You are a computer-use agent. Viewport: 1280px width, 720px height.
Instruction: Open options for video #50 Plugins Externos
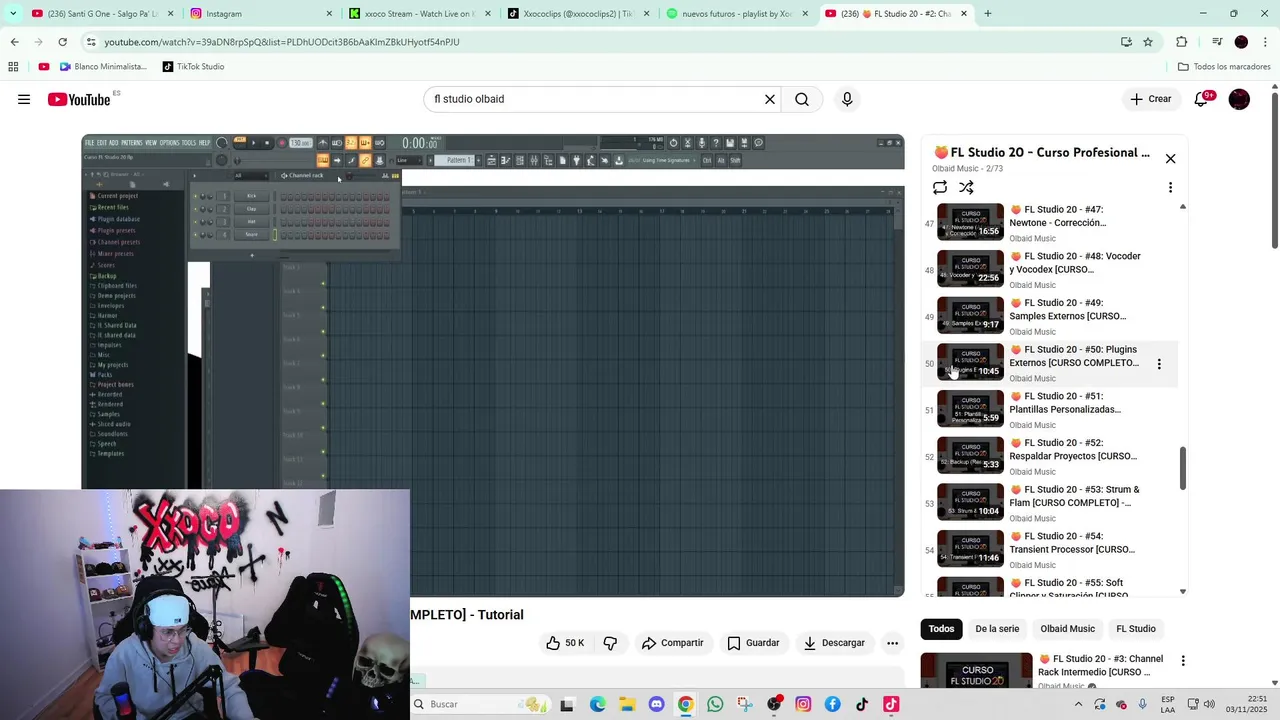coord(1159,364)
